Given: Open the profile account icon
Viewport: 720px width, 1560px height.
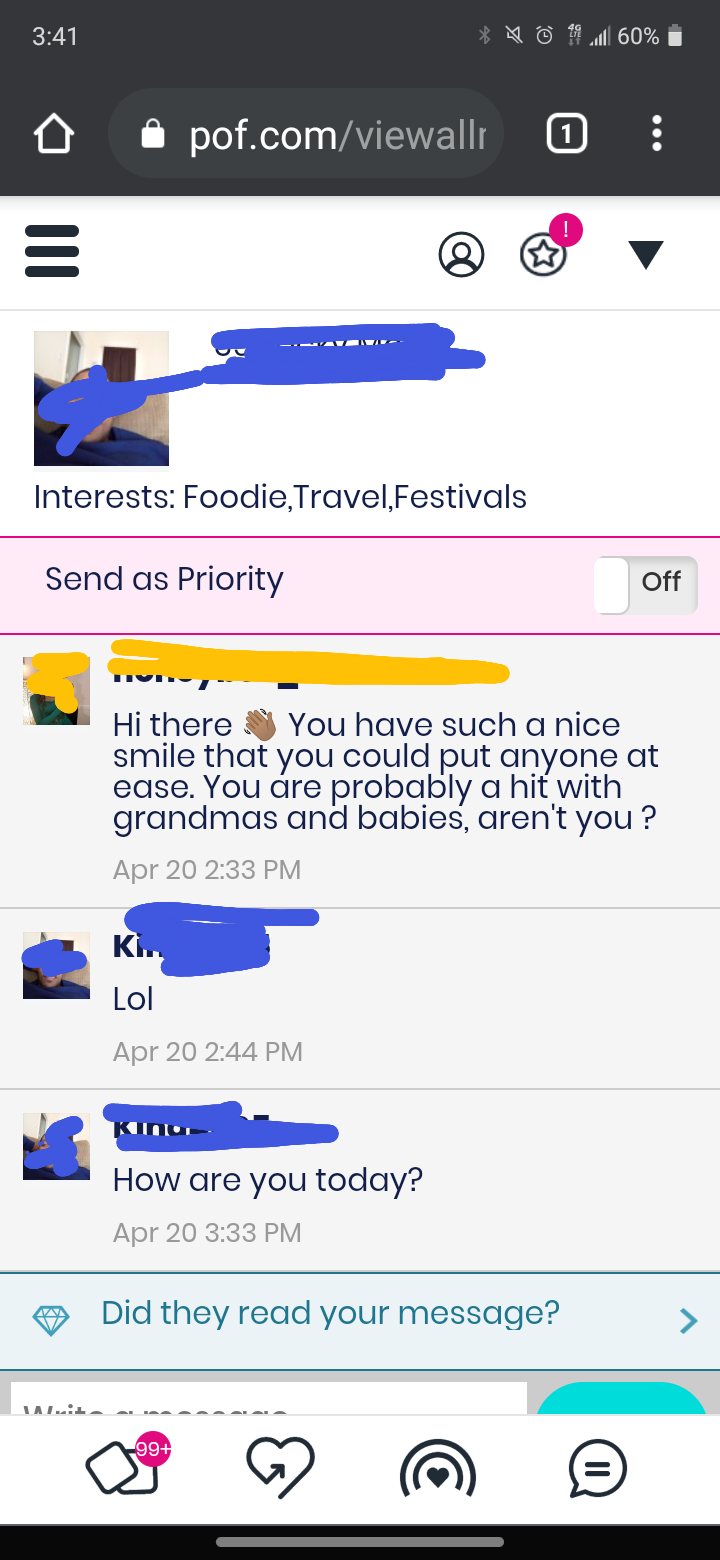Looking at the screenshot, I should [461, 255].
